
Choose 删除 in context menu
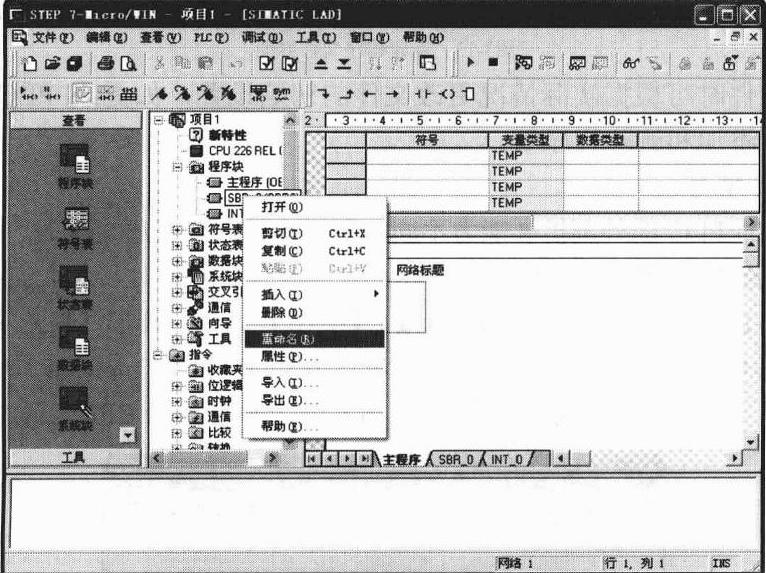tap(314, 313)
